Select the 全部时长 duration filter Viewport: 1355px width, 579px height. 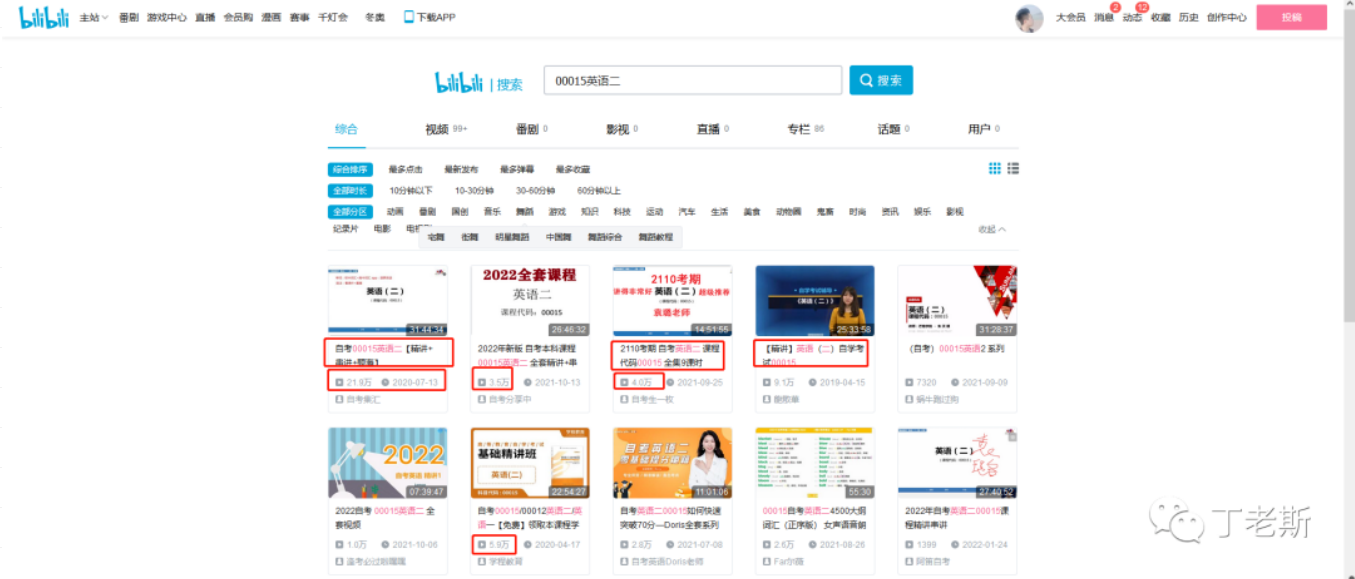click(x=350, y=191)
